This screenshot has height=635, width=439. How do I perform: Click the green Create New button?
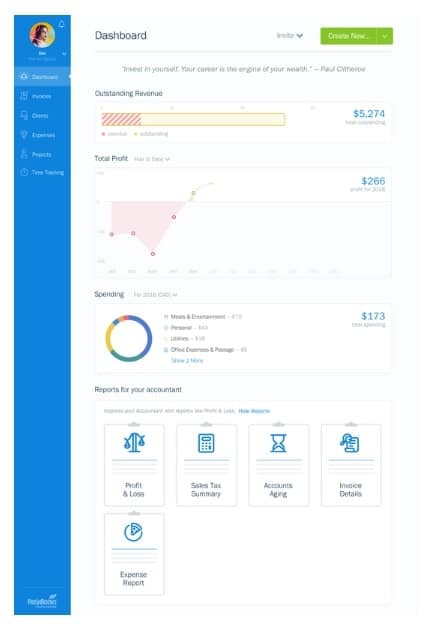pos(349,36)
